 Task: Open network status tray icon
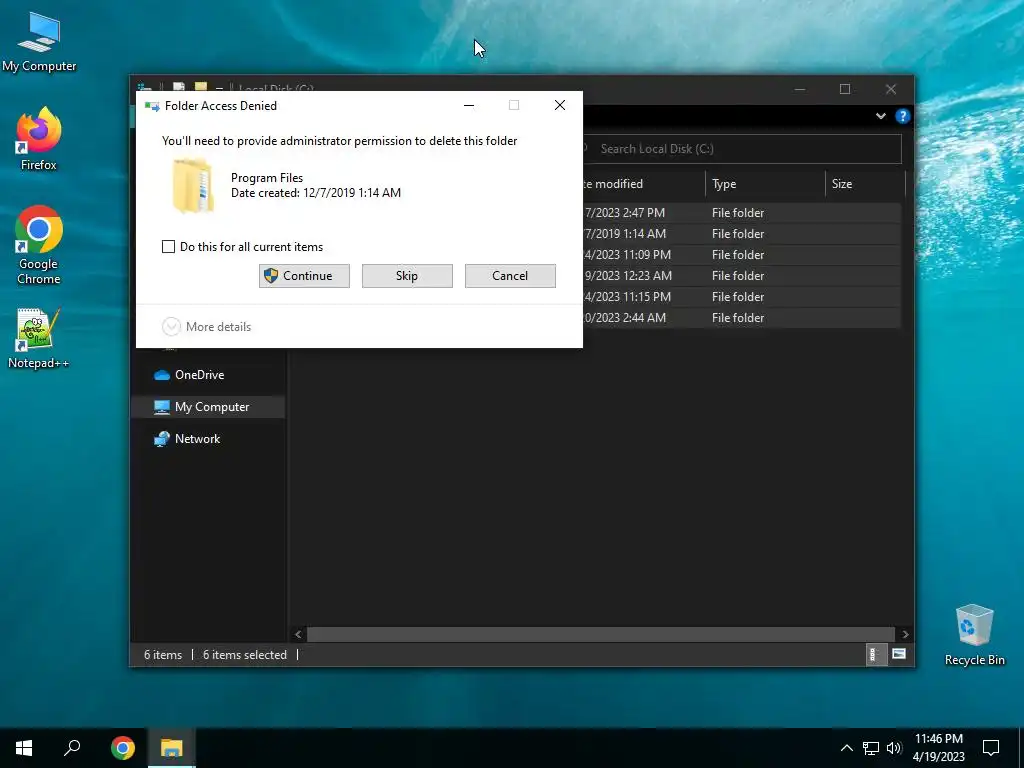point(871,748)
